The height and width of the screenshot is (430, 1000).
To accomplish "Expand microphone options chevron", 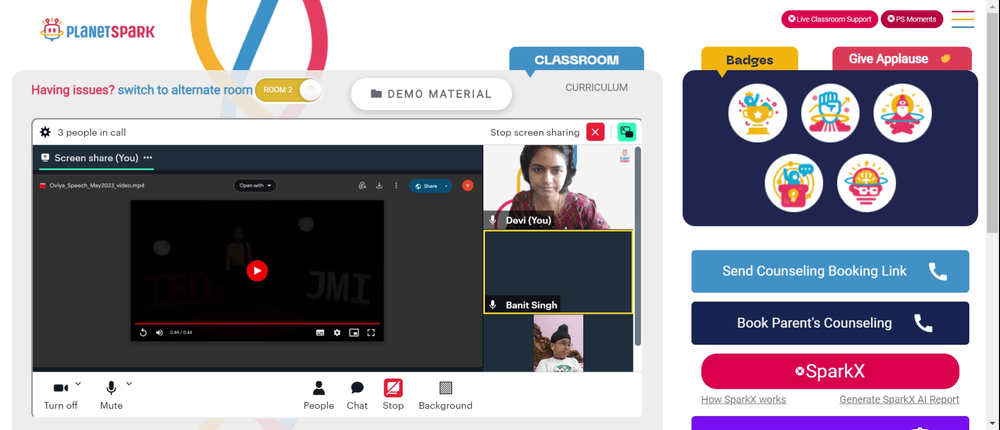I will click(x=129, y=383).
